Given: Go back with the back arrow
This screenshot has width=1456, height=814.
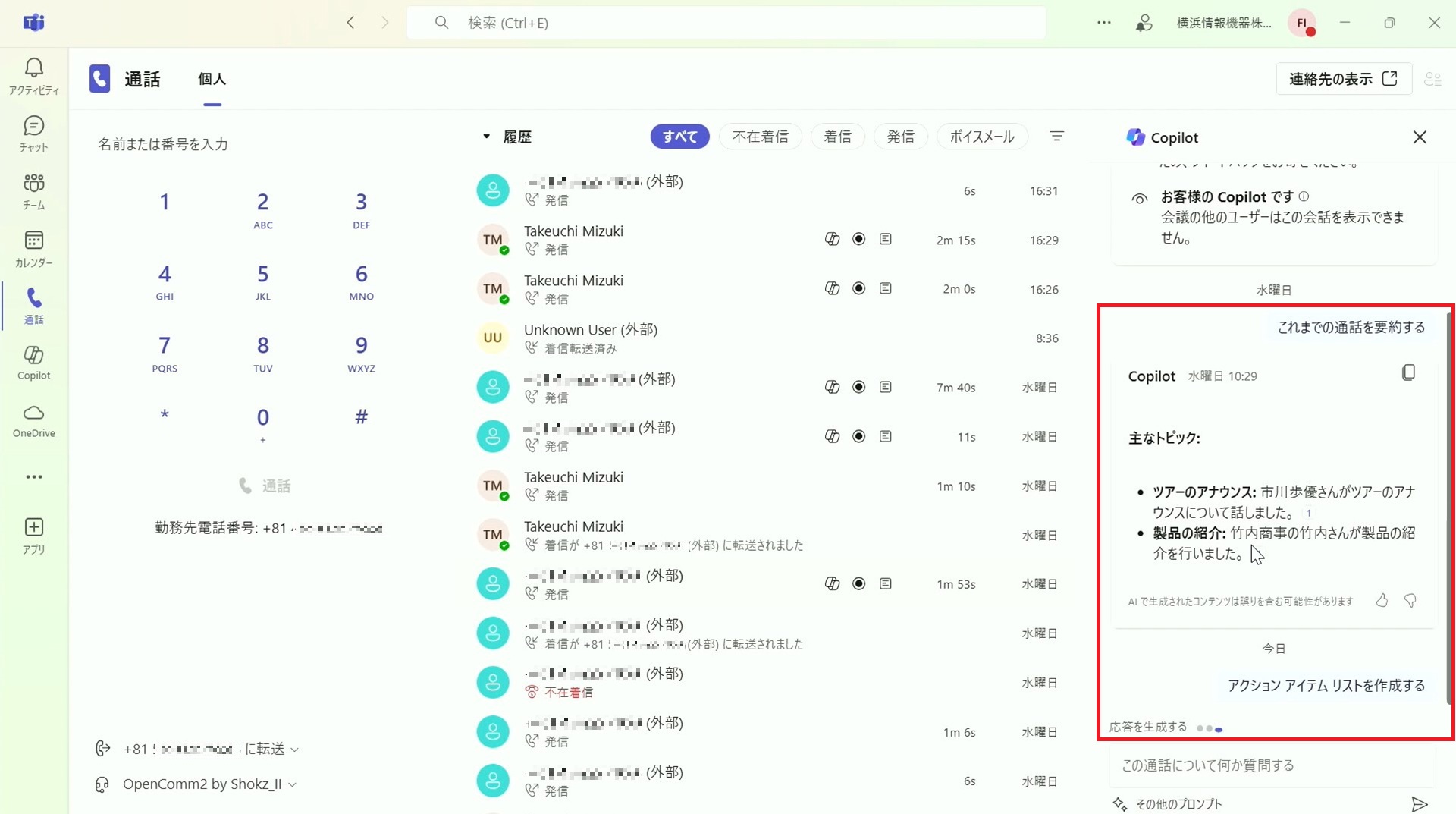Looking at the screenshot, I should (x=350, y=23).
